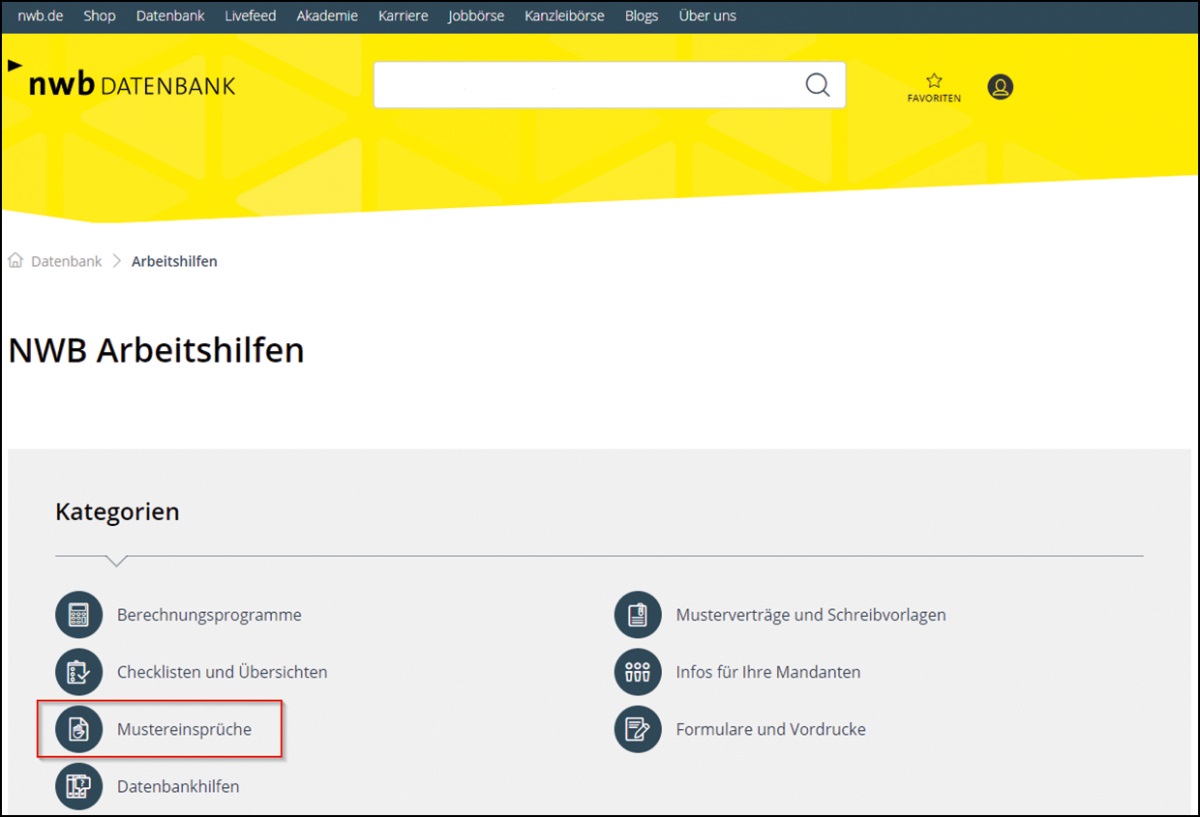Open the user profile account icon
The width and height of the screenshot is (1200, 817).
pyautogui.click(x=1000, y=87)
